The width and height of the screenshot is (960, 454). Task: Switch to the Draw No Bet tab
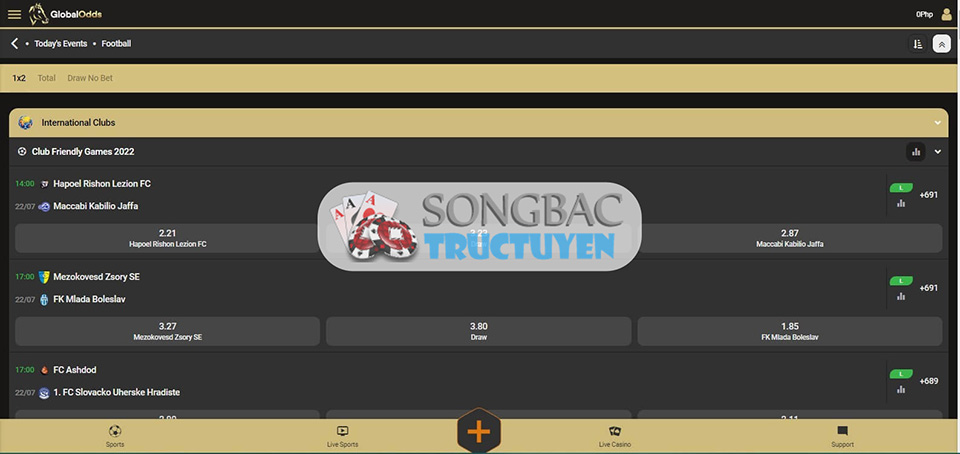click(90, 78)
